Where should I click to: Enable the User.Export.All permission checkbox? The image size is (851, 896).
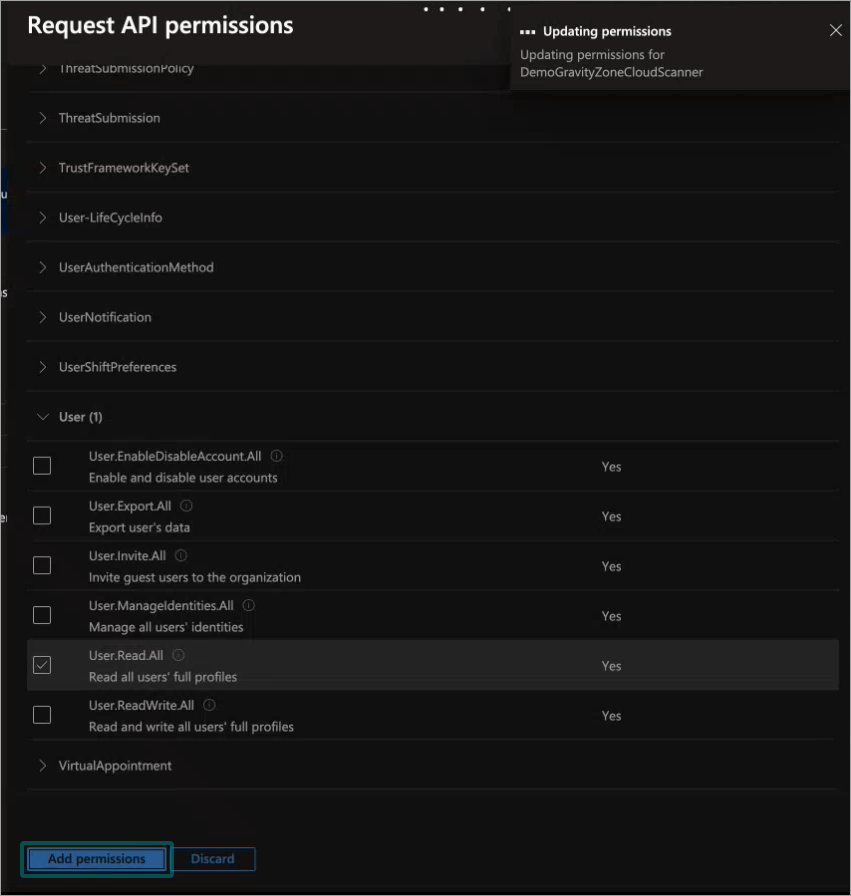tap(42, 515)
